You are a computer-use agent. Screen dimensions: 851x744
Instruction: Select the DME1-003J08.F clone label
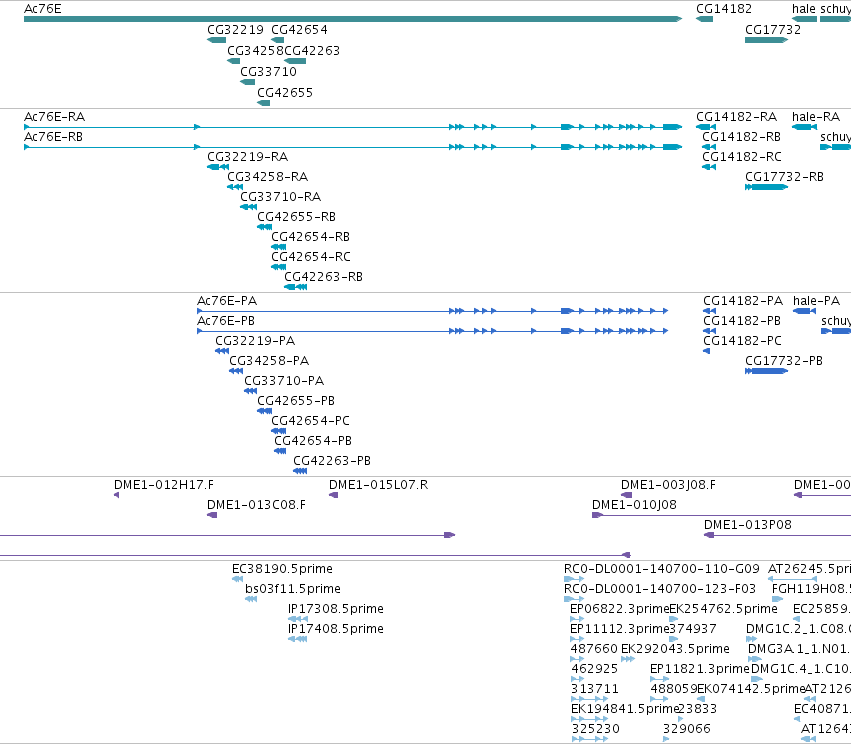[x=669, y=485]
